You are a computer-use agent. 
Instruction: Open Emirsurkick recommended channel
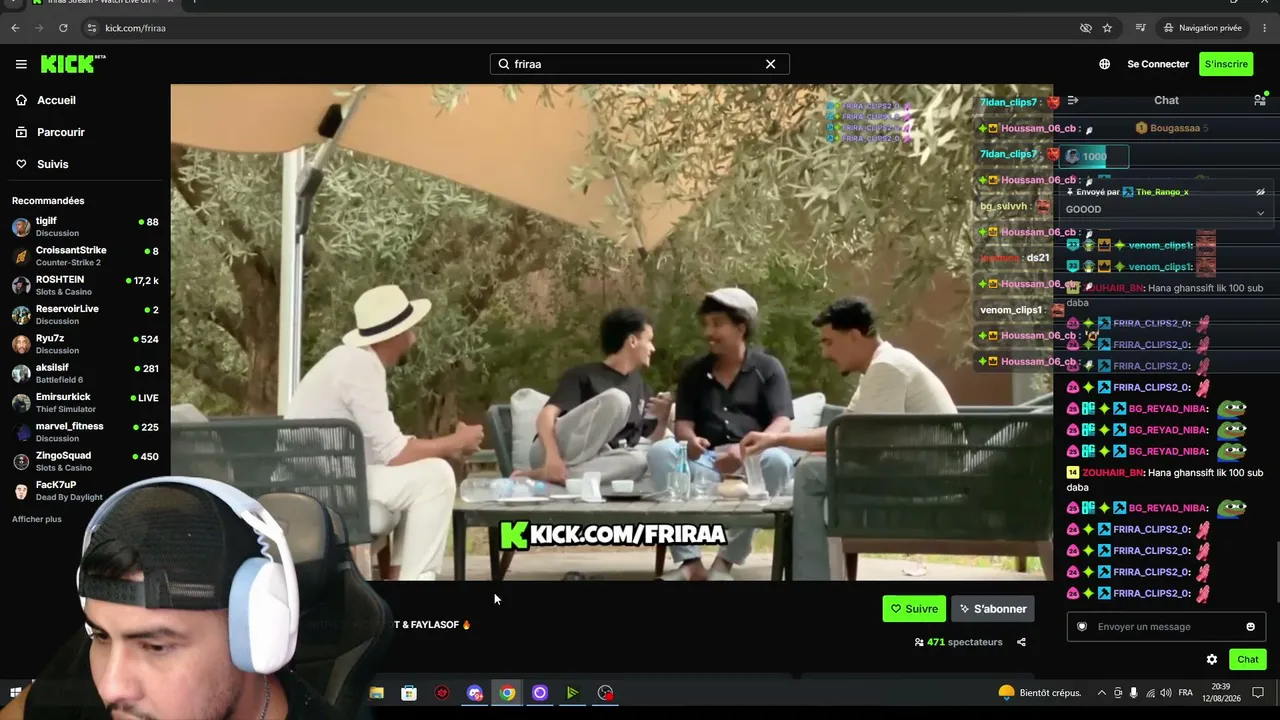pyautogui.click(x=85, y=402)
